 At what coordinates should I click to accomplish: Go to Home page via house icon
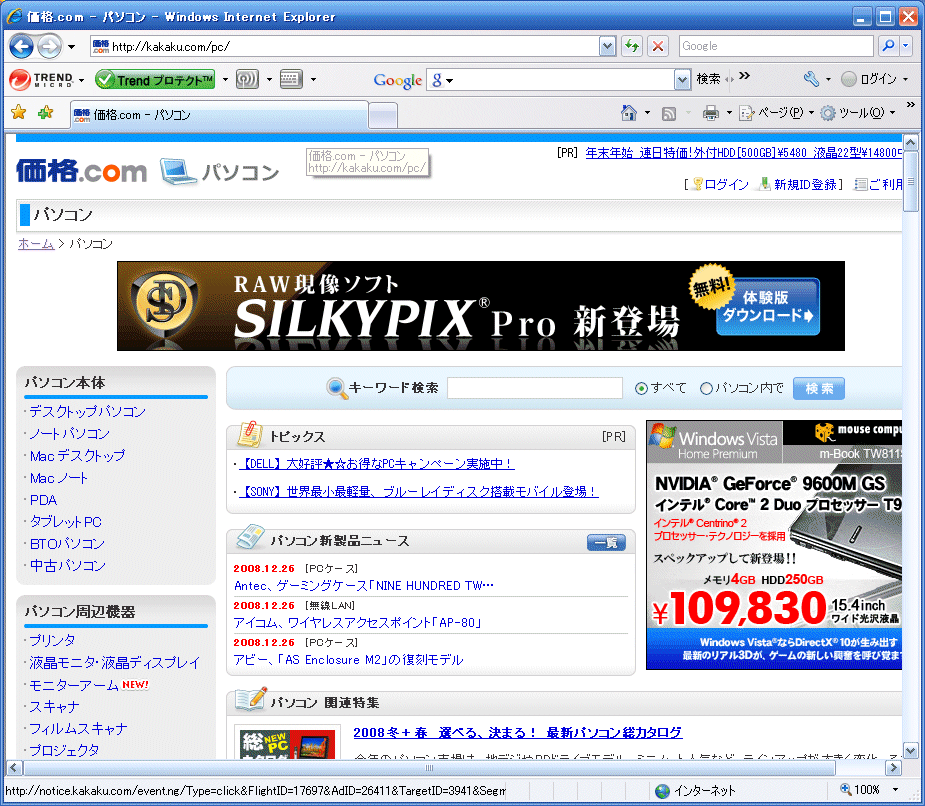point(629,113)
